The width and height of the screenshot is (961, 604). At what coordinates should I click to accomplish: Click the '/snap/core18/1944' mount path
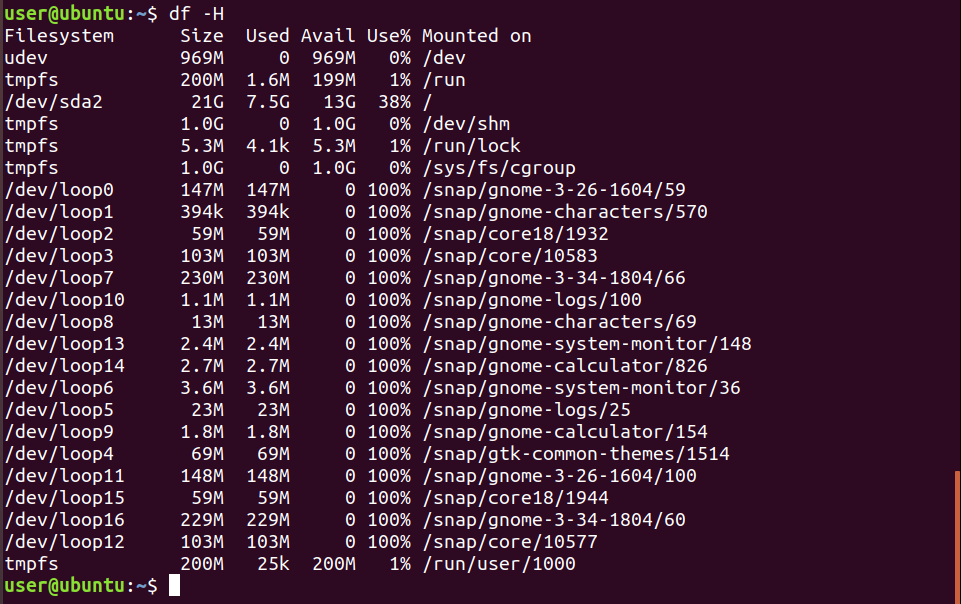tap(515, 498)
